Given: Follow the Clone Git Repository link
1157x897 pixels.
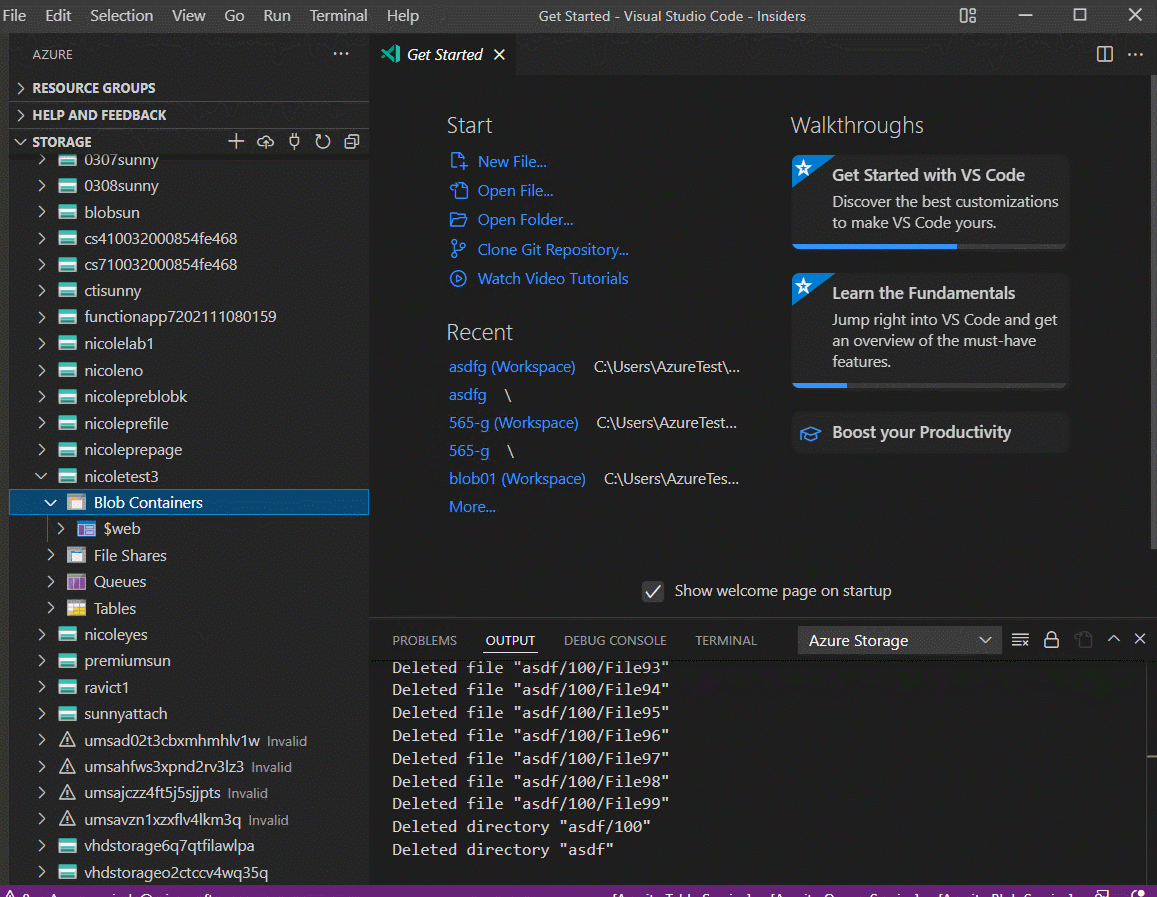Looking at the screenshot, I should [553, 249].
